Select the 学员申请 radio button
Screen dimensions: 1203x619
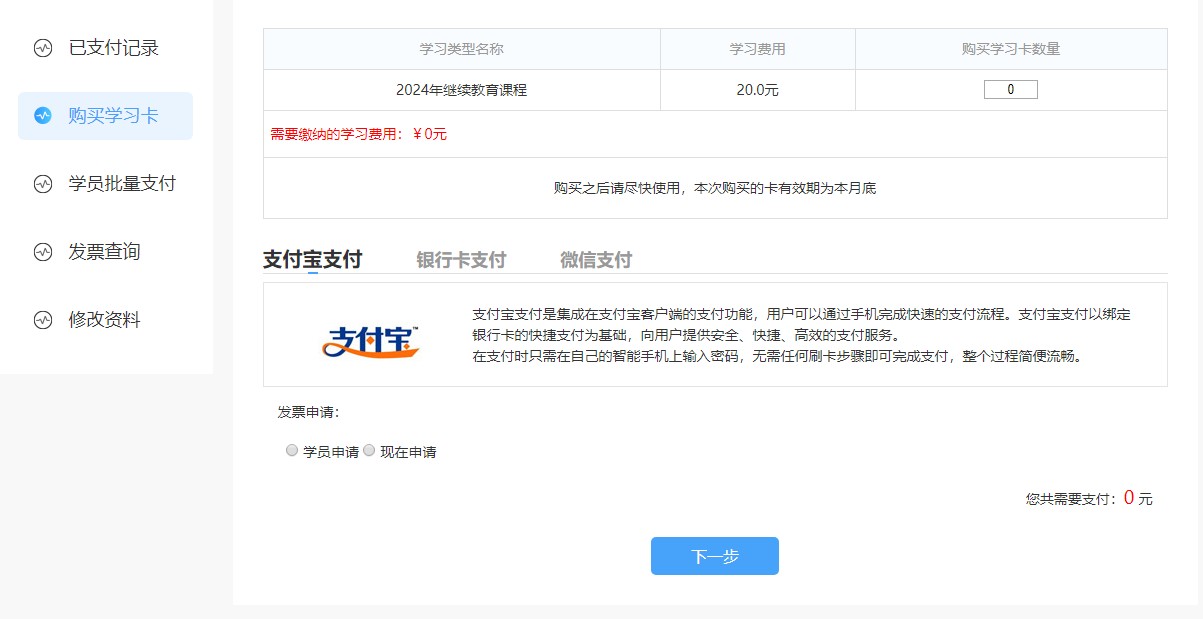tap(292, 451)
